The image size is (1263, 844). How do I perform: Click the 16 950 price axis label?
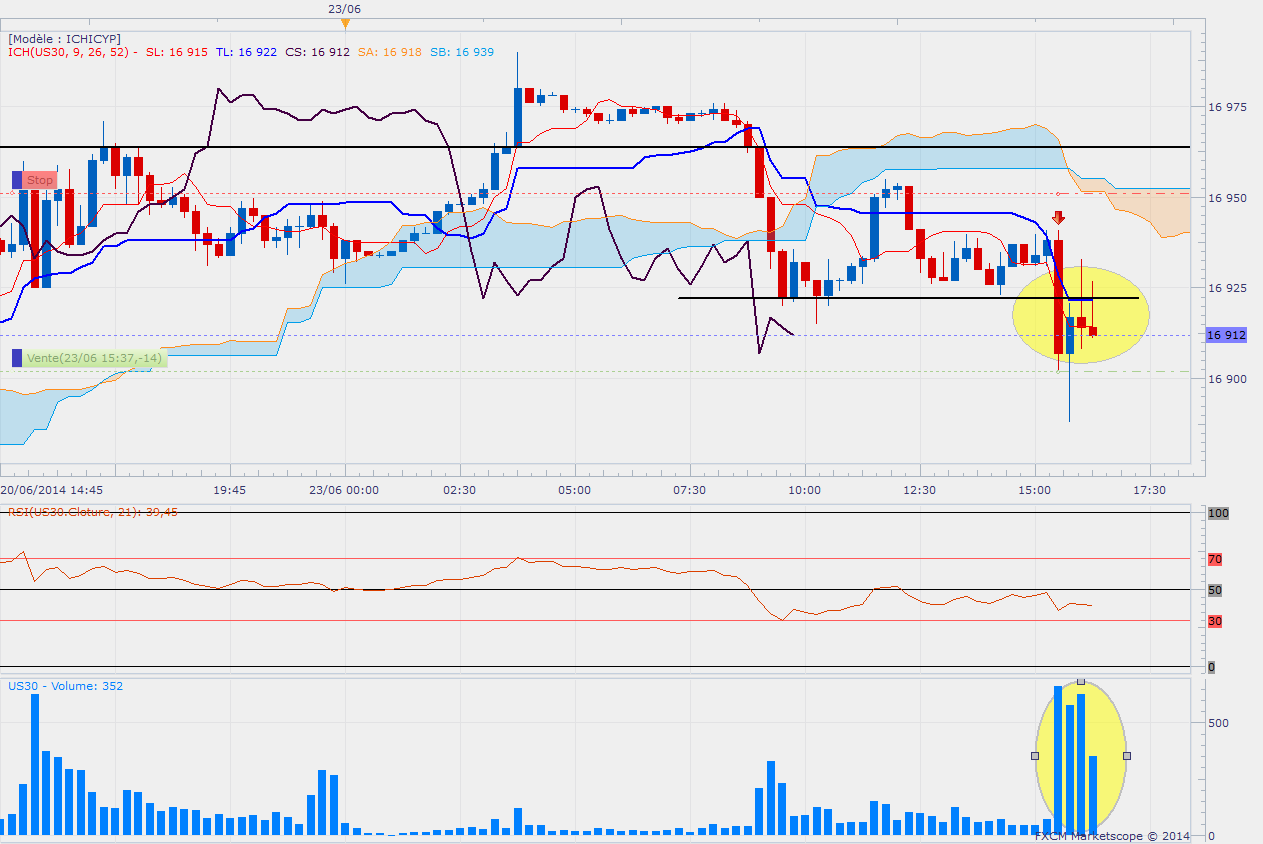click(1227, 198)
